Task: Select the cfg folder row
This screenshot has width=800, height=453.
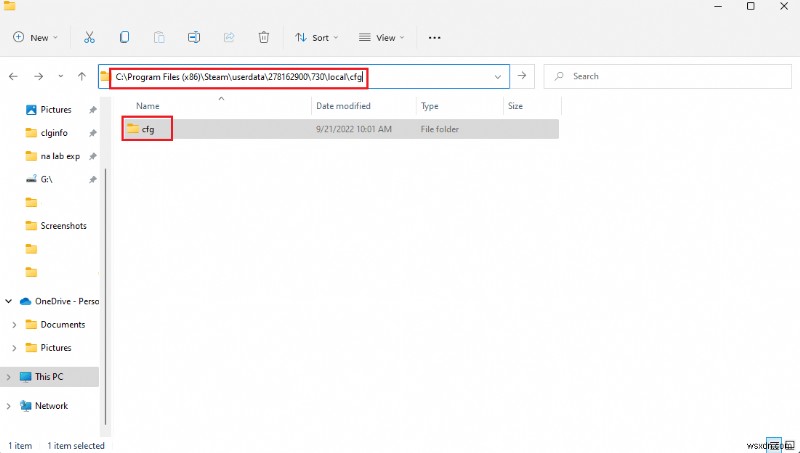Action: pos(340,129)
